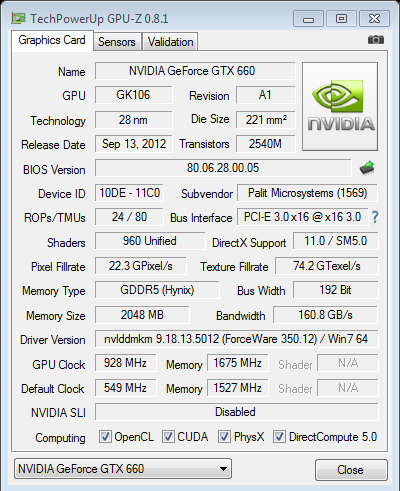Screen dimensions: 400x491
Task: Click the Name field showing GTX 660
Action: [195, 71]
